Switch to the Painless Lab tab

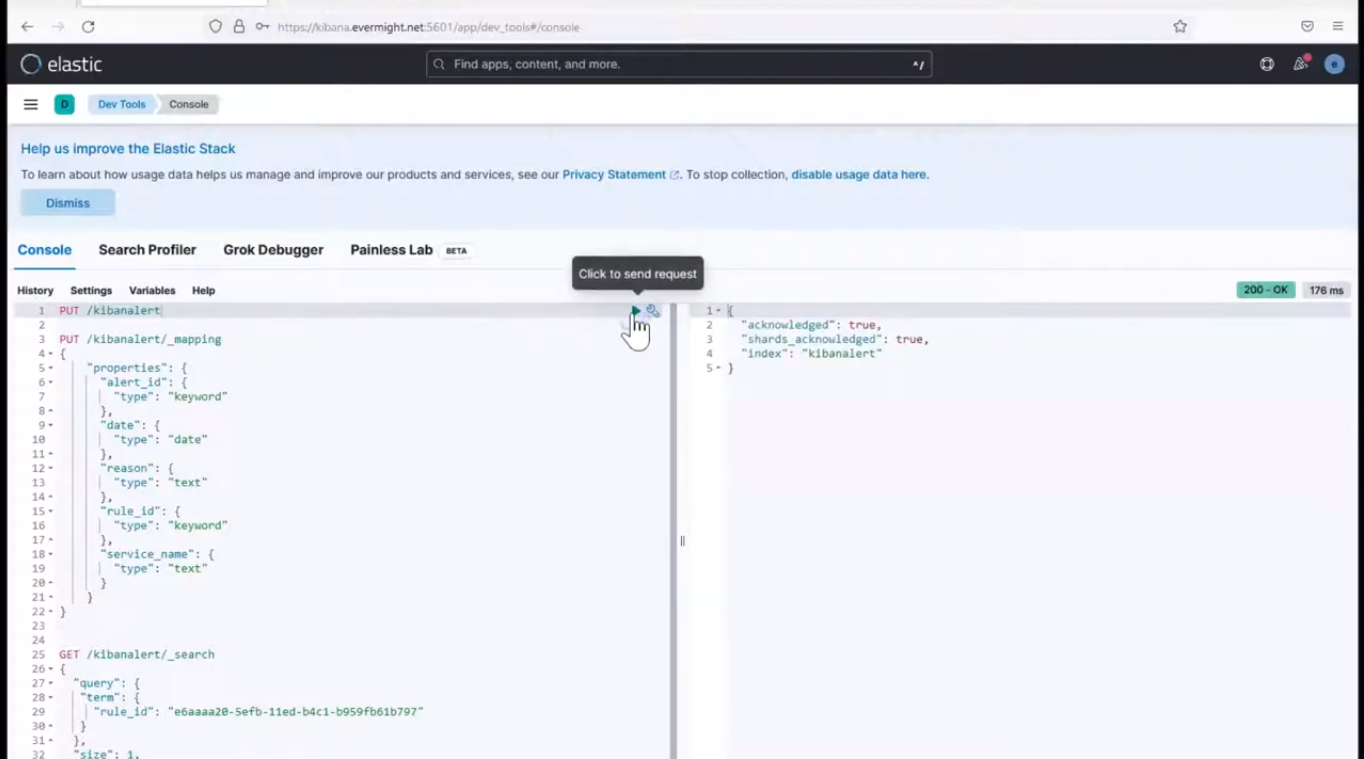pos(391,250)
